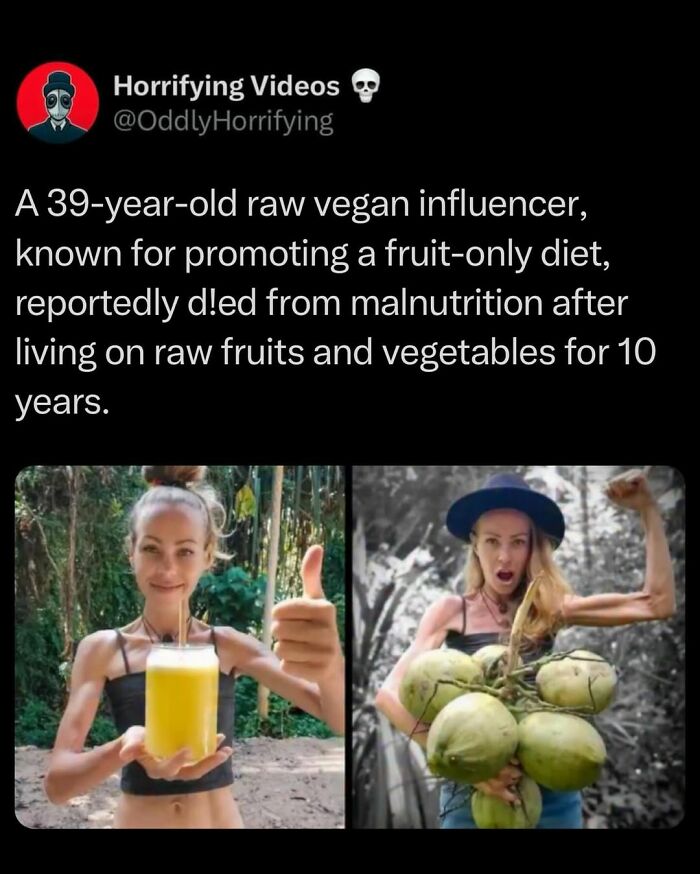Click the hair bun in left photo
Viewport: 700px width, 874px height.
pos(174,477)
